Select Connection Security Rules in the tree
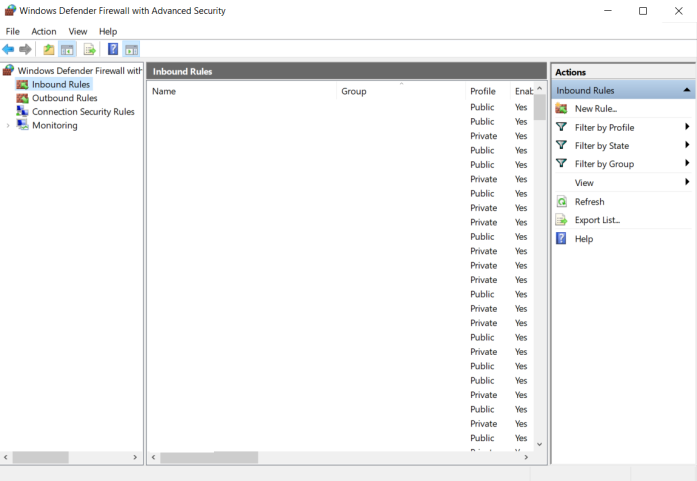The image size is (697, 481). [x=83, y=112]
